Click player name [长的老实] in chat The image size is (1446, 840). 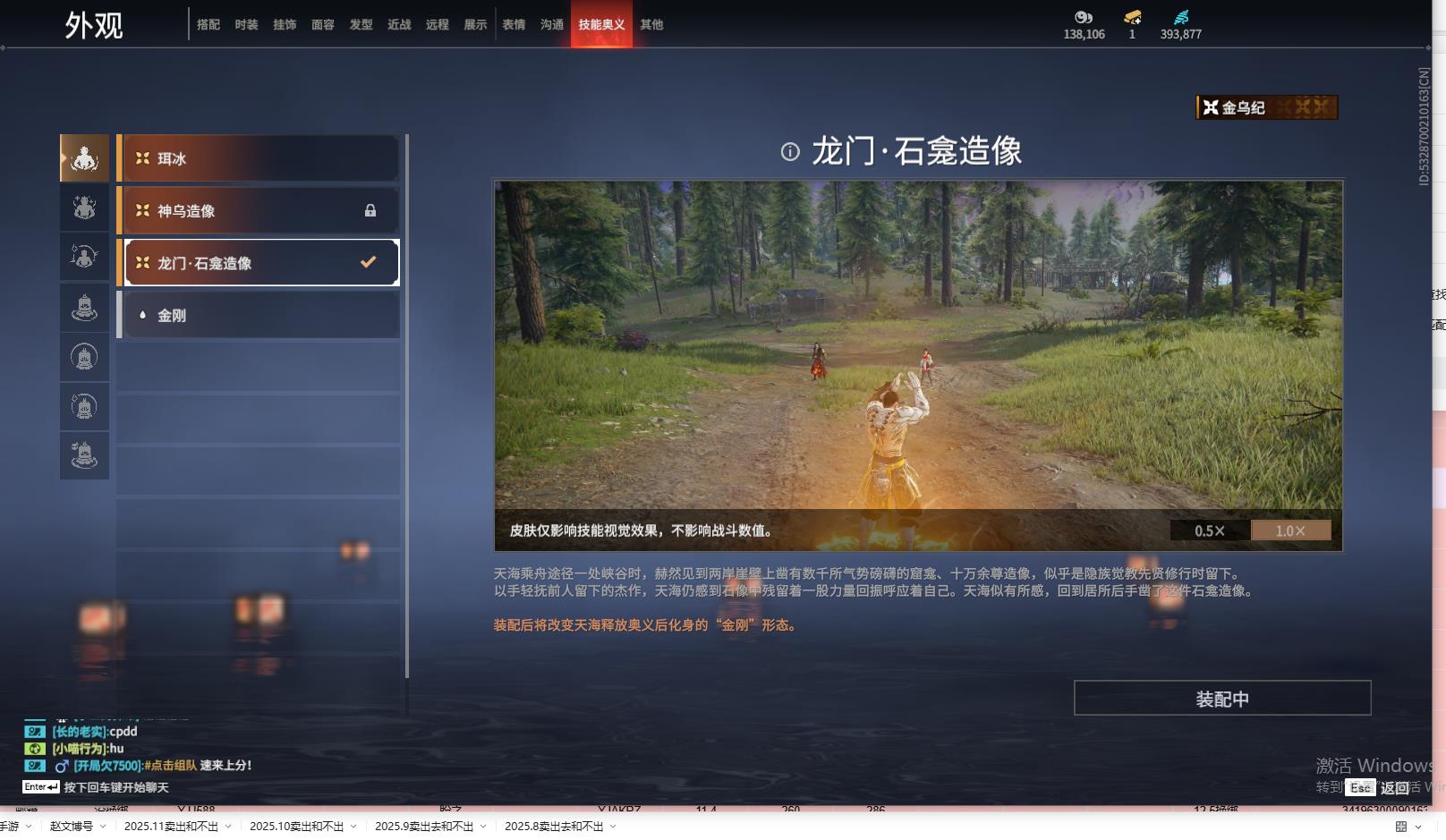pos(79,732)
